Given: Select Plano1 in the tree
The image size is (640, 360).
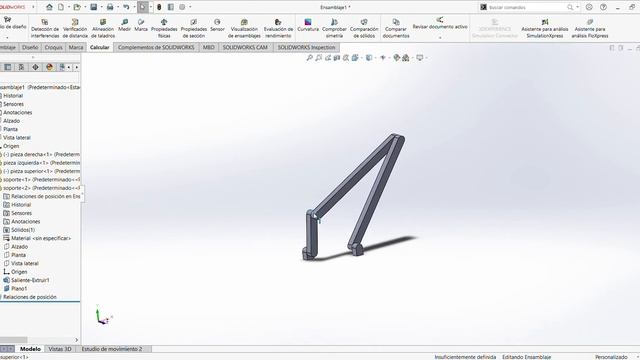Looking at the screenshot, I should click(x=19, y=289).
